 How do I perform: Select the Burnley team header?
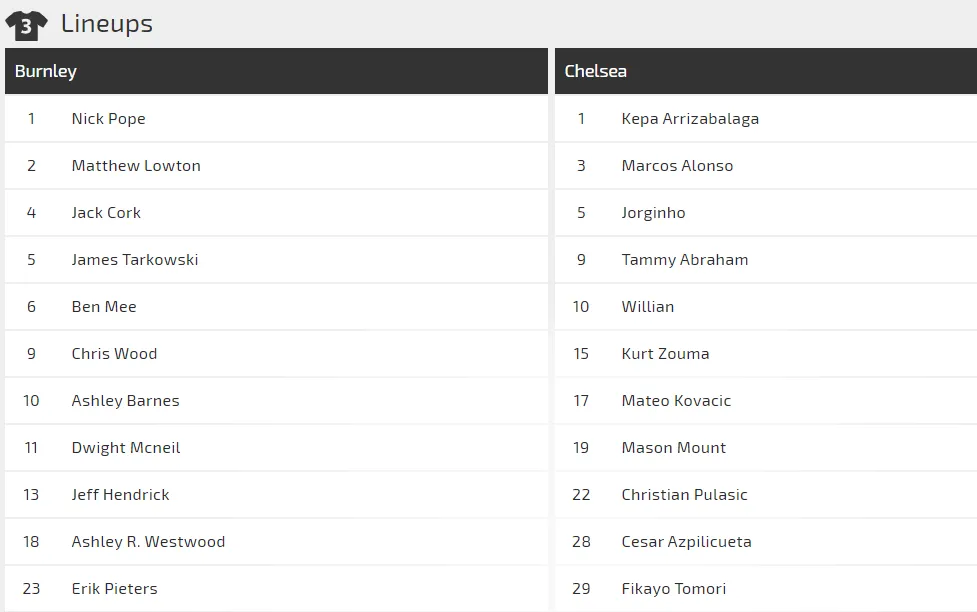(x=46, y=71)
